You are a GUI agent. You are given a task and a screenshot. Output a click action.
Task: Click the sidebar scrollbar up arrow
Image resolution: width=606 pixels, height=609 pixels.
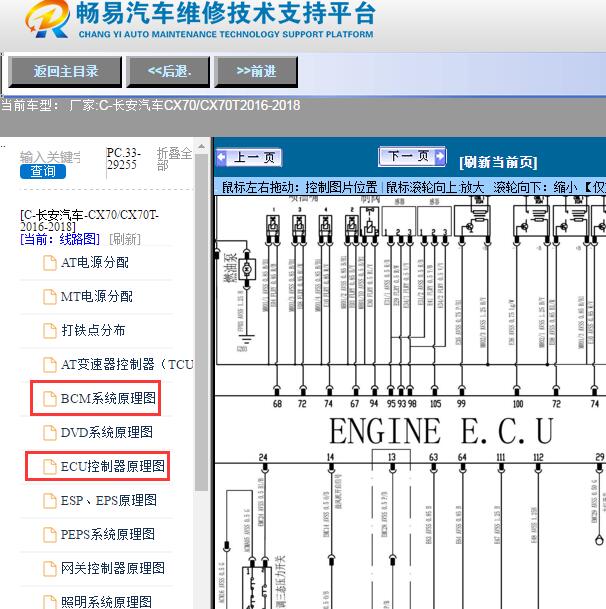click(x=201, y=147)
